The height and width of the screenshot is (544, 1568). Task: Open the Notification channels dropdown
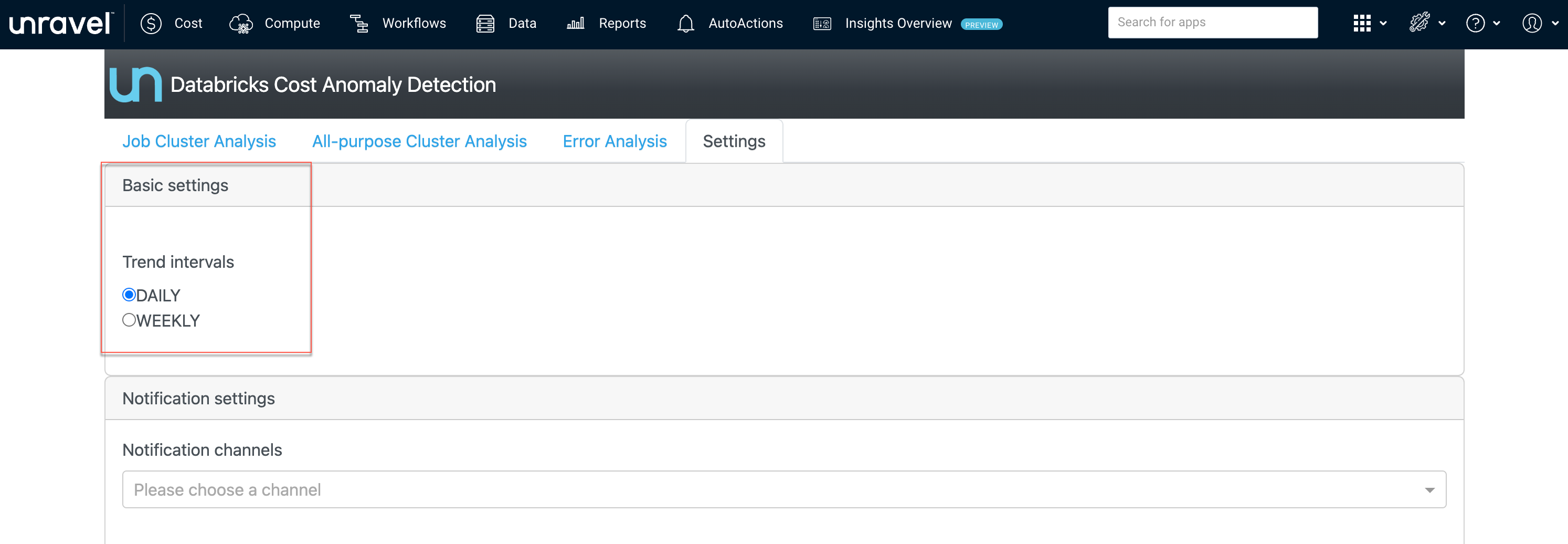tap(783, 489)
